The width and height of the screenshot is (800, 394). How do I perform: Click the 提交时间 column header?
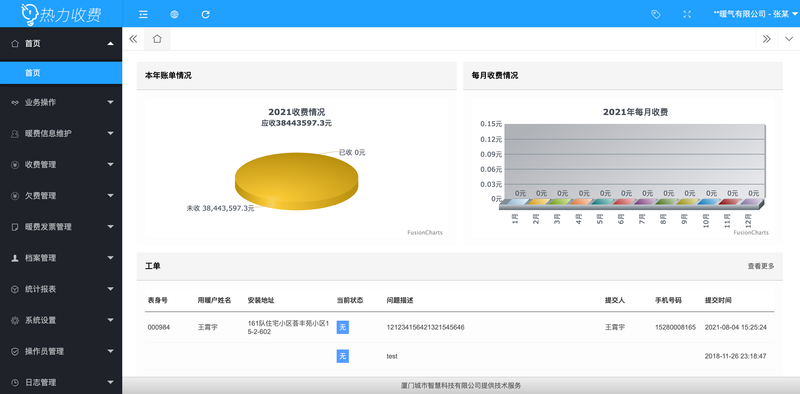coord(718,301)
